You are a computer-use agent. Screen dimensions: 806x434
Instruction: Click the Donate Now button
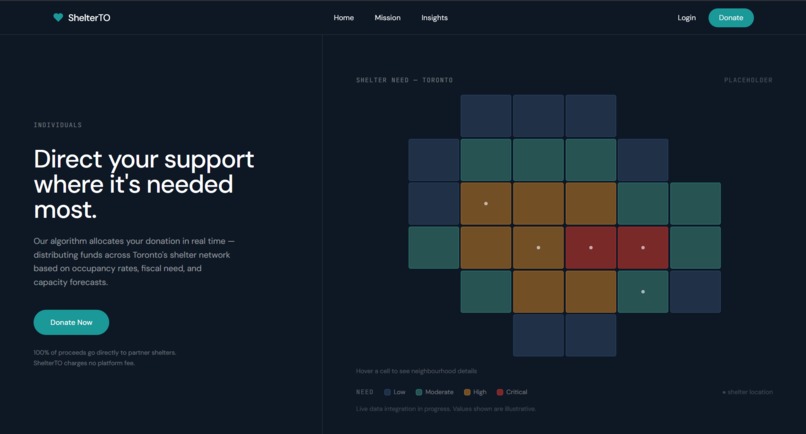71,322
